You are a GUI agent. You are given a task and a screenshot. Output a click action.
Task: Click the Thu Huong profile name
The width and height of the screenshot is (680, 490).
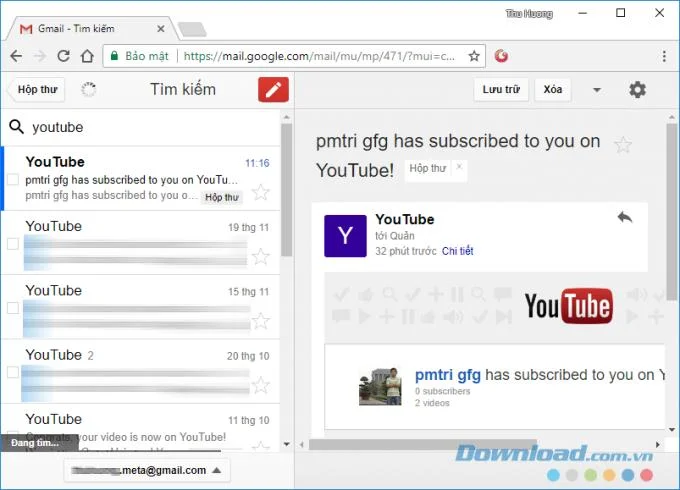529,14
